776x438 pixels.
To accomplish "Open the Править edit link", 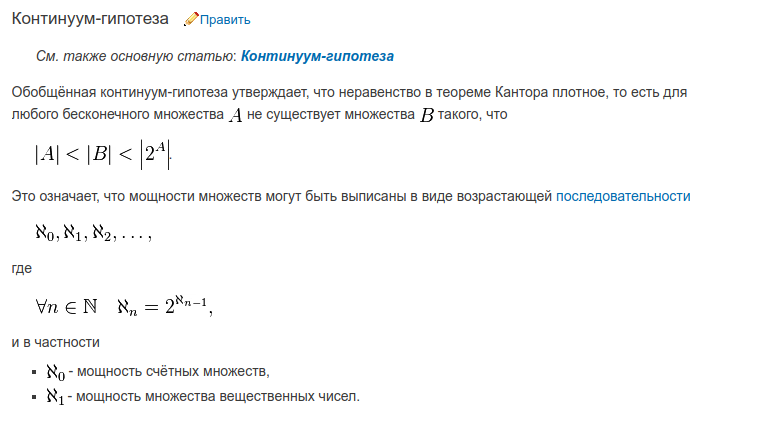I will [225, 20].
